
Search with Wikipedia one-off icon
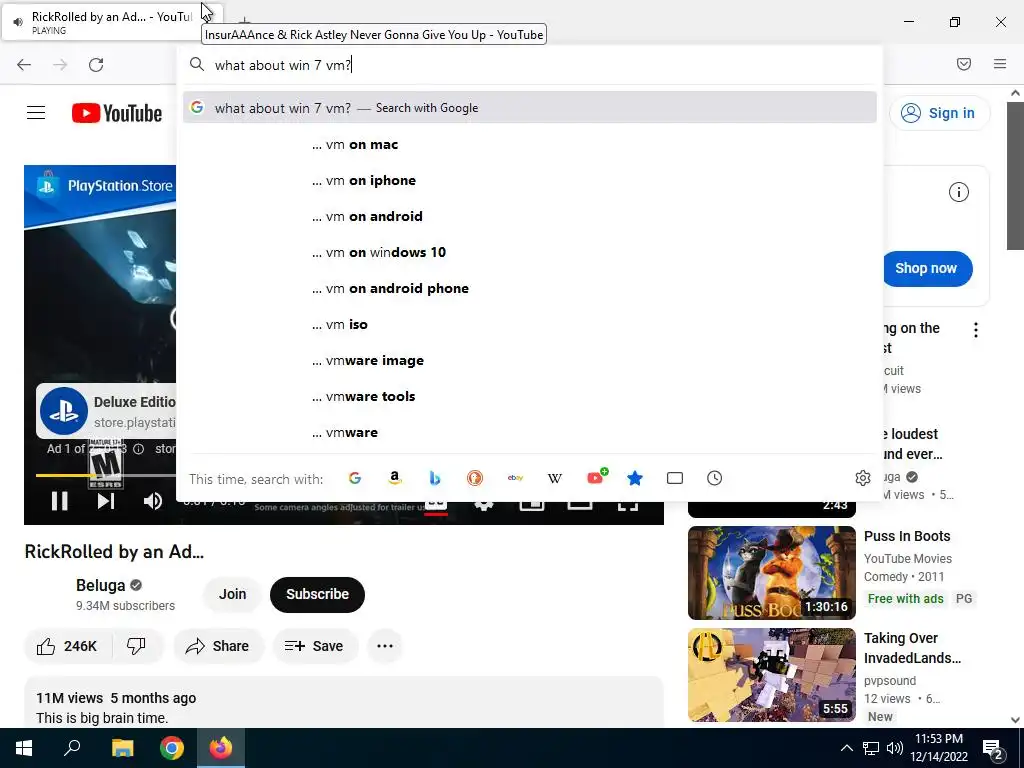554,478
